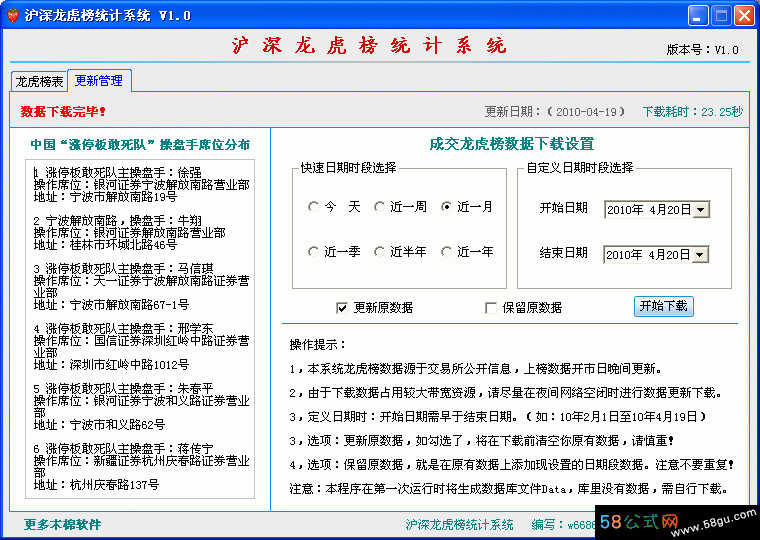The image size is (760, 540).
Task: Open the 开始日期 date dropdown arrow
Action: [701, 210]
